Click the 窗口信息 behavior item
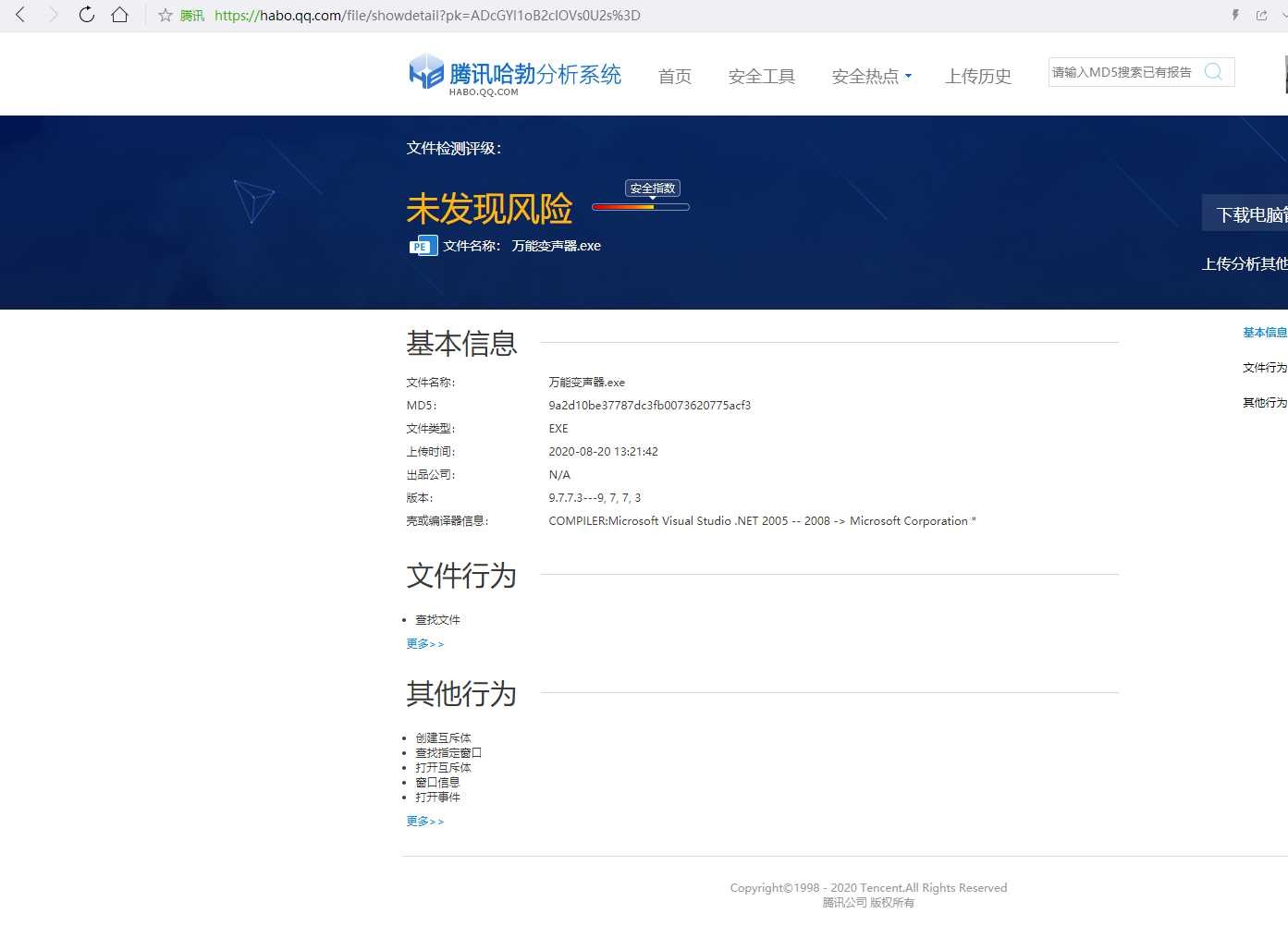Viewport: 1288px width, 926px height. 437,783
